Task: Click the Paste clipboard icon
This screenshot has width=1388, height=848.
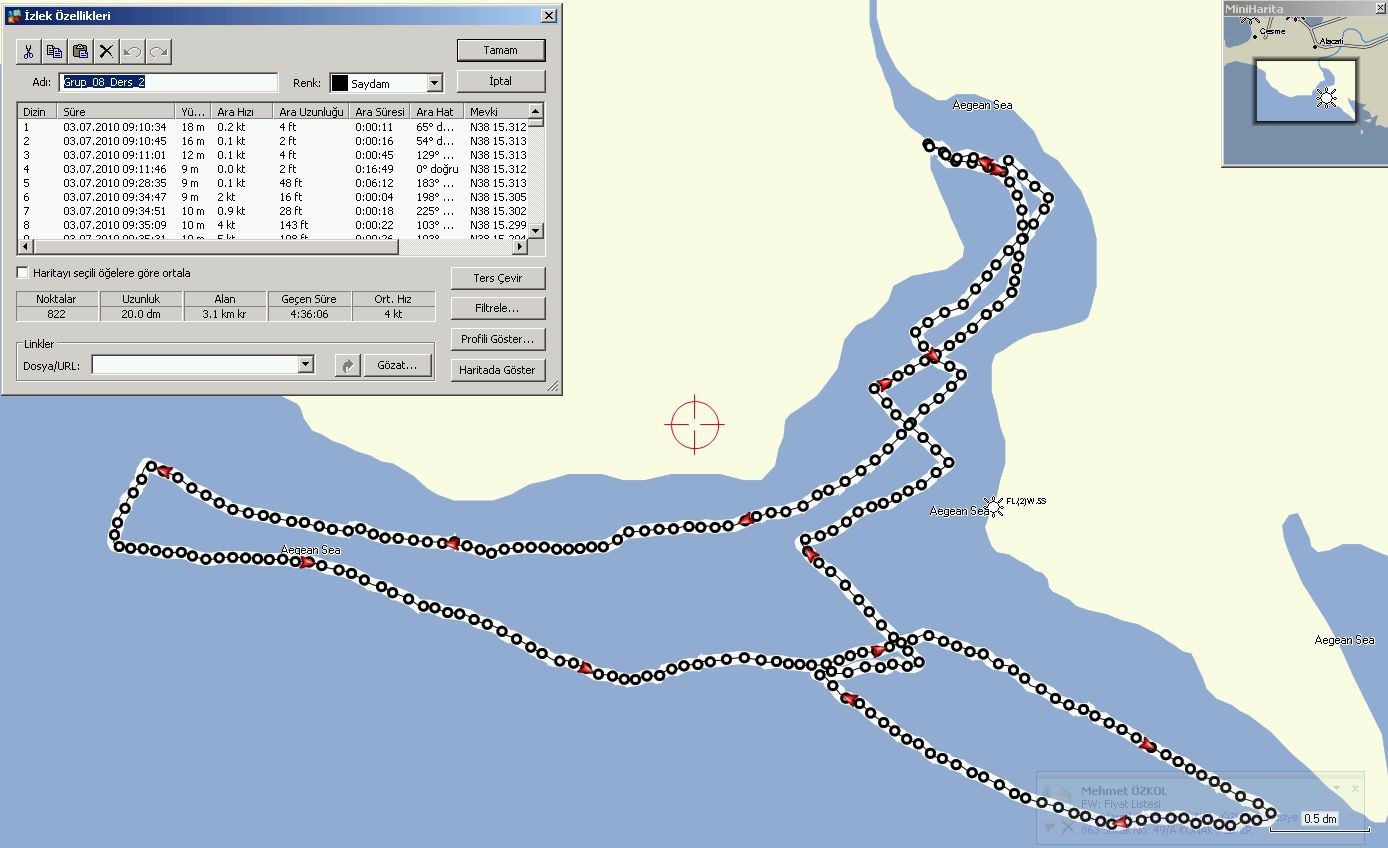Action: coord(81,51)
